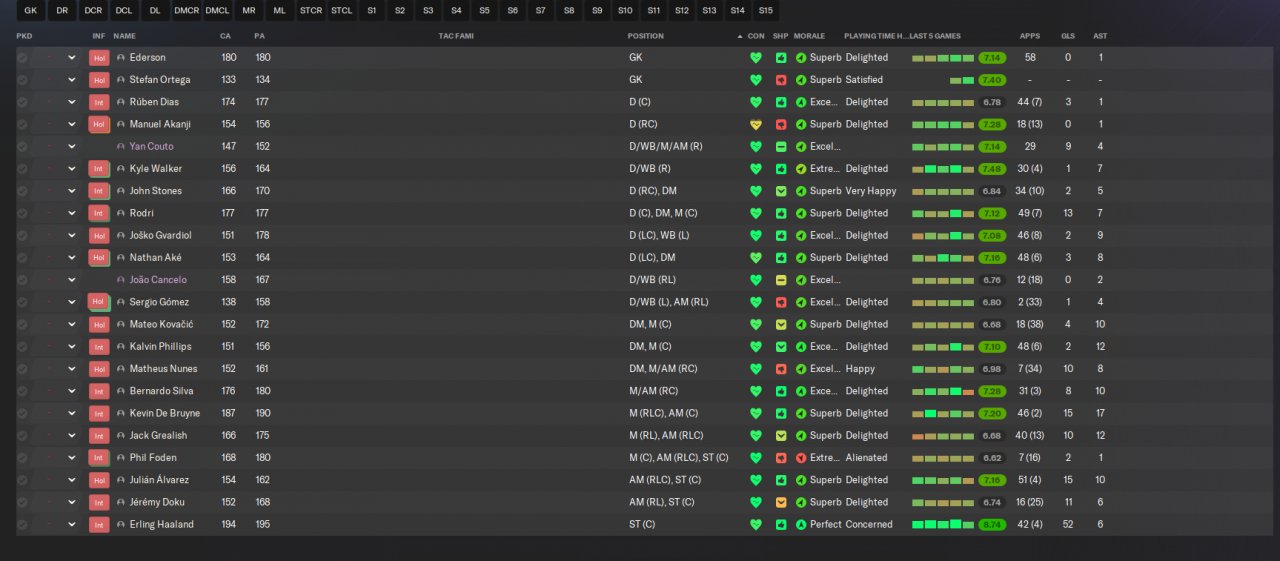The height and width of the screenshot is (561, 1280).
Task: Click Jérémy Doku's yellow sharpness icon
Action: pos(781,502)
